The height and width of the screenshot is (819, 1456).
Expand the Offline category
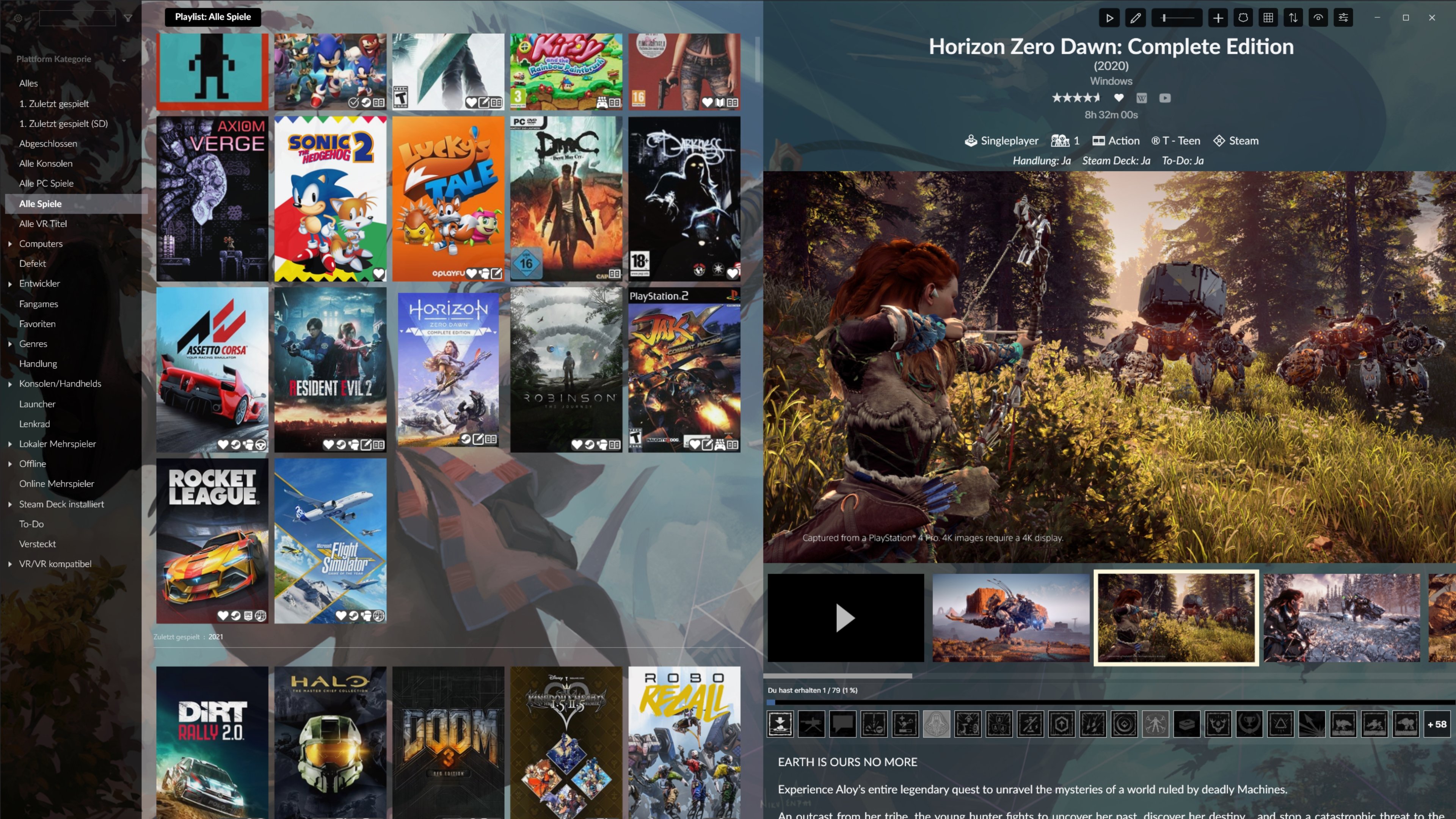[10, 463]
